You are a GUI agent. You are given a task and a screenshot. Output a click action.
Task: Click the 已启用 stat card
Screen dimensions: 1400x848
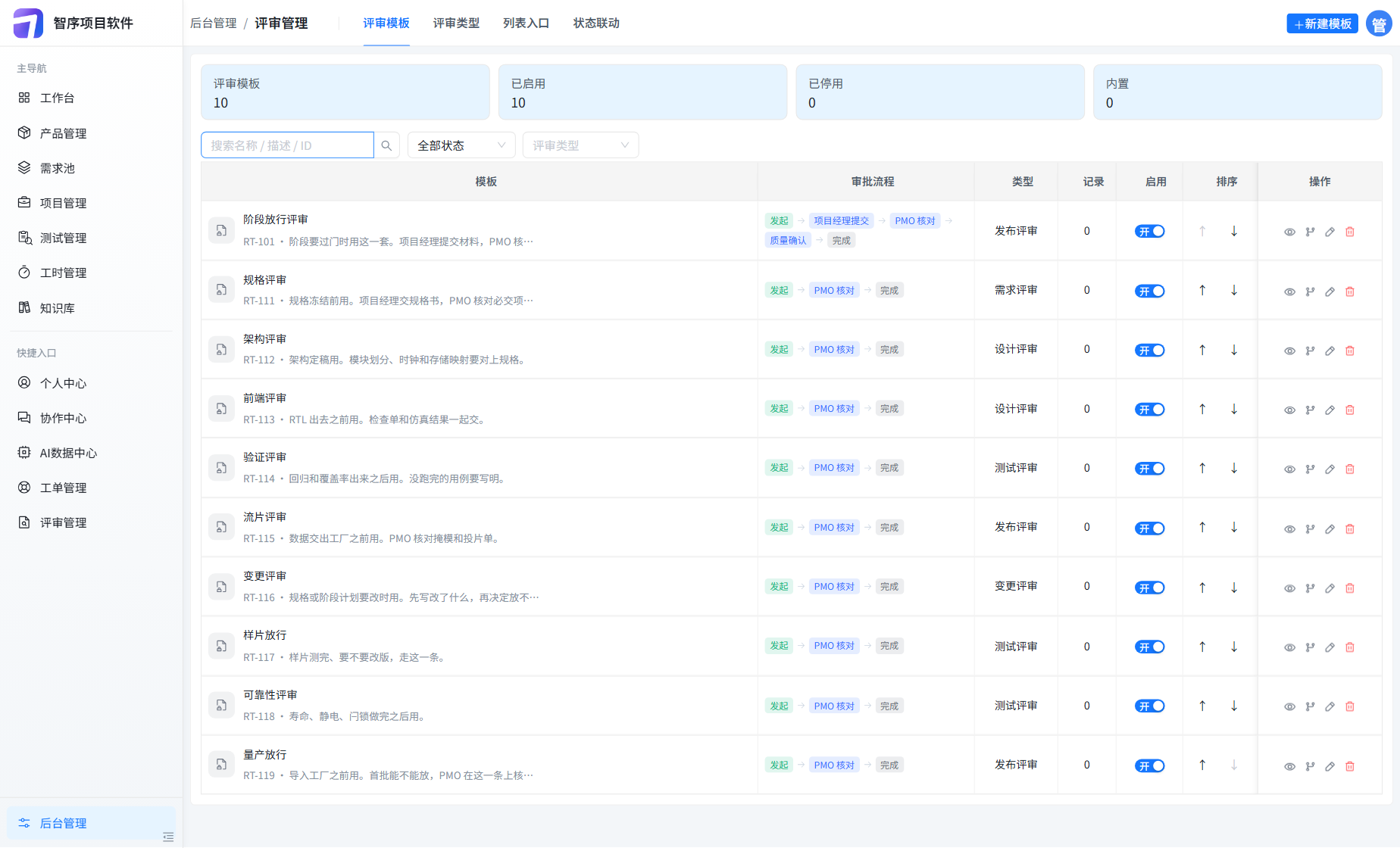coord(642,92)
